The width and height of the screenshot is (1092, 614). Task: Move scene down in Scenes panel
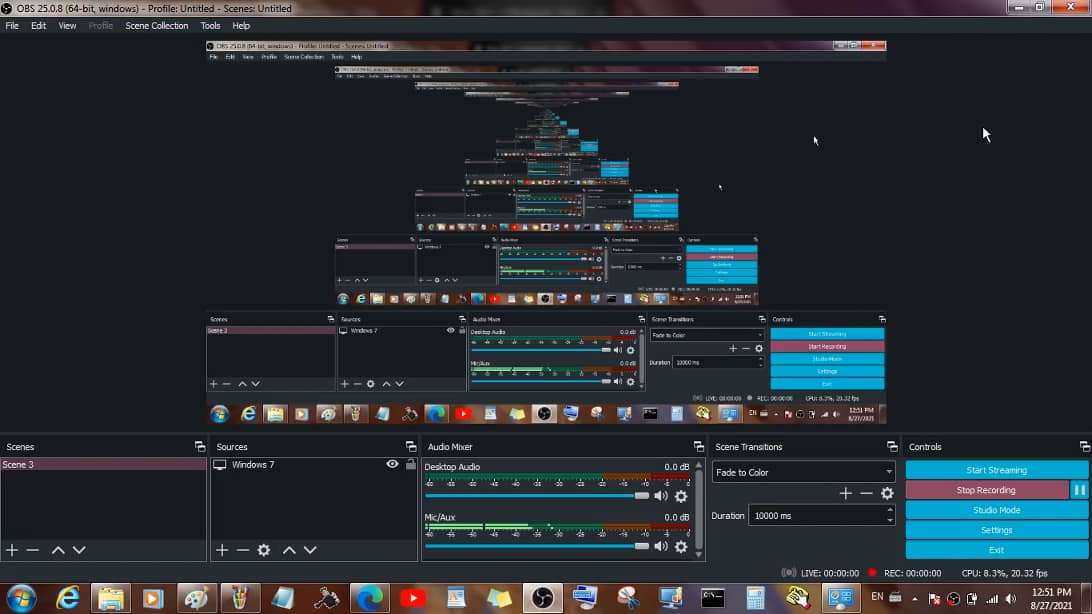point(79,550)
